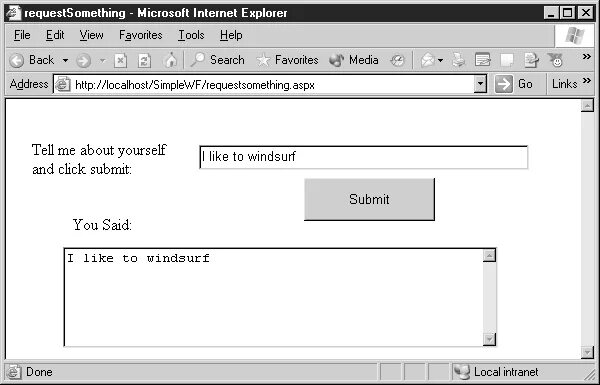The width and height of the screenshot is (600, 385).
Task: Click the Mail envelope icon
Action: pos(427,60)
